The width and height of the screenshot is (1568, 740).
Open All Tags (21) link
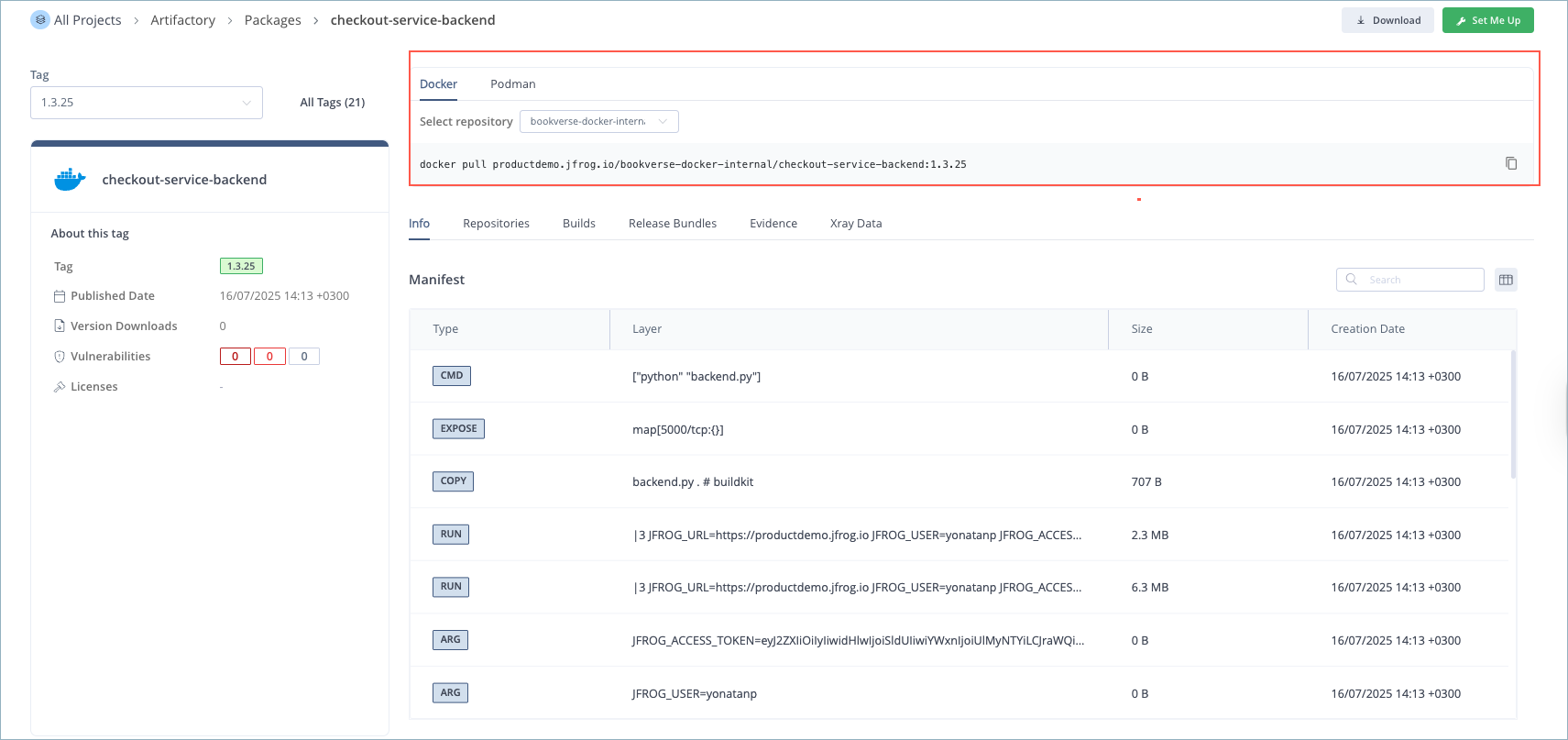[x=333, y=103]
